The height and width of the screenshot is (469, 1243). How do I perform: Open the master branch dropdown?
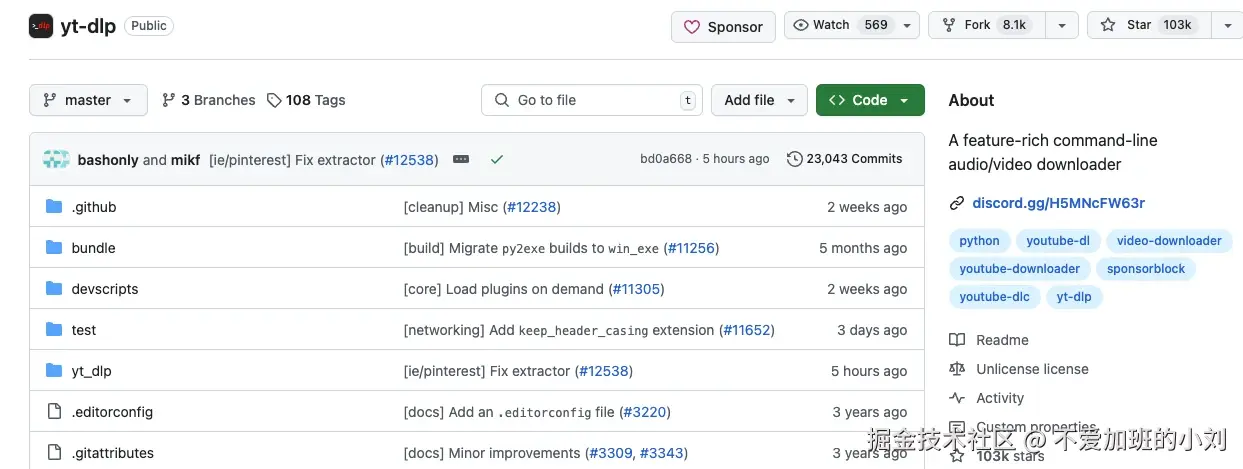88,100
